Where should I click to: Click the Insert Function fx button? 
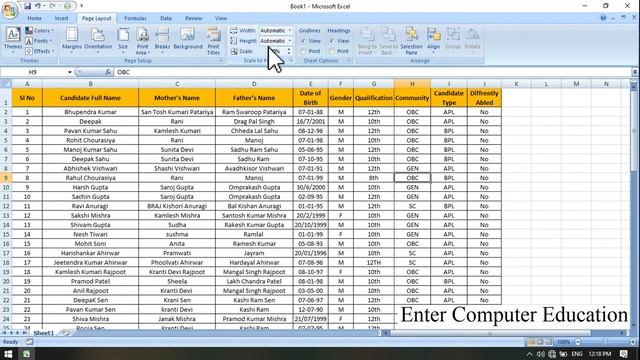(108, 72)
